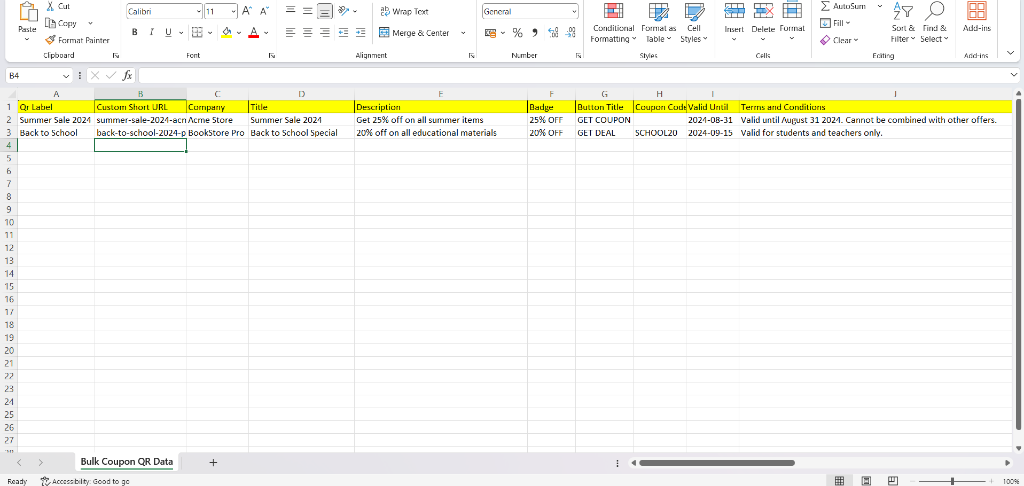This screenshot has width=1024, height=486.
Task: Select the Bulk Coupon QR Data sheet tab
Action: pos(127,462)
